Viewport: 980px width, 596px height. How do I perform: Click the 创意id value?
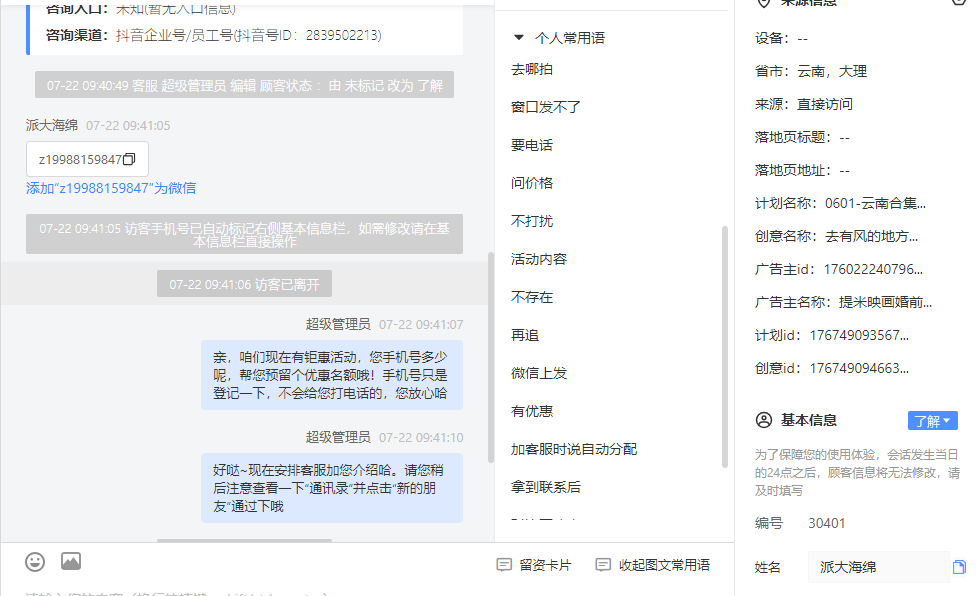[859, 369]
